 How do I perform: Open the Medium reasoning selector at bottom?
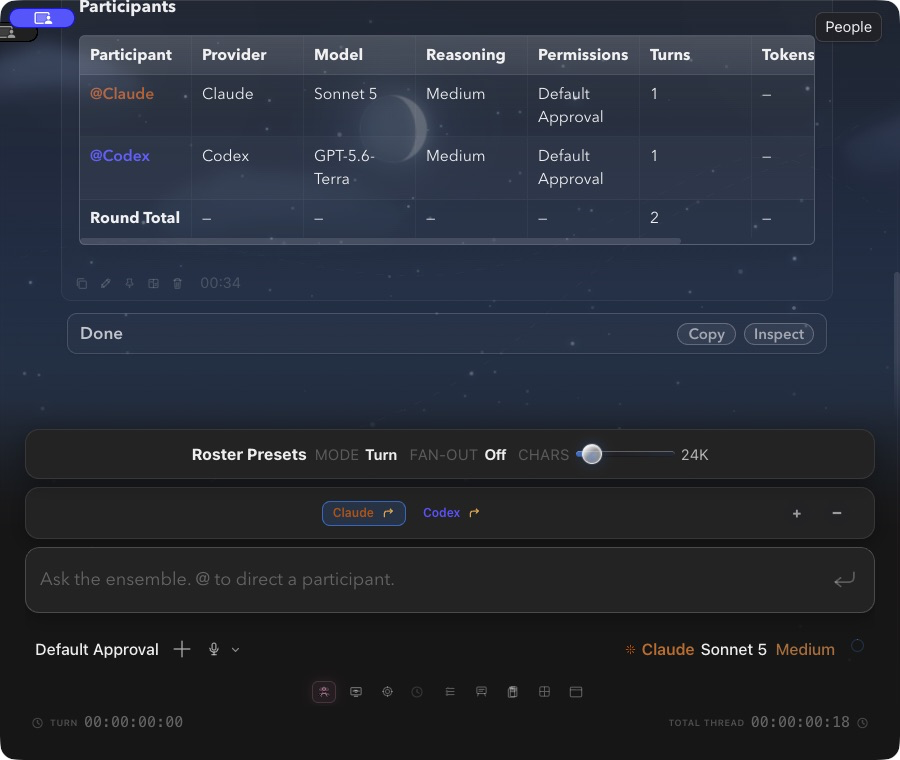pos(805,649)
